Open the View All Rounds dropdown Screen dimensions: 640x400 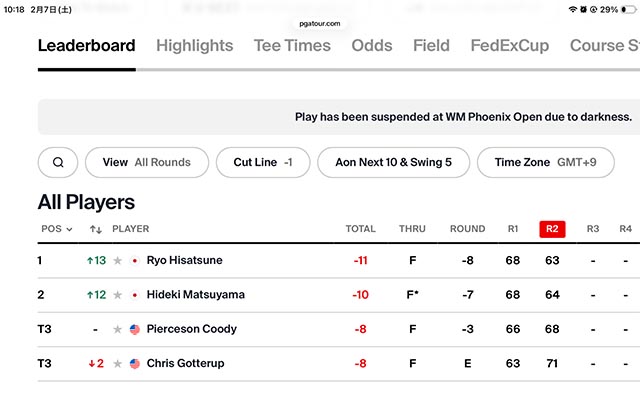146,162
